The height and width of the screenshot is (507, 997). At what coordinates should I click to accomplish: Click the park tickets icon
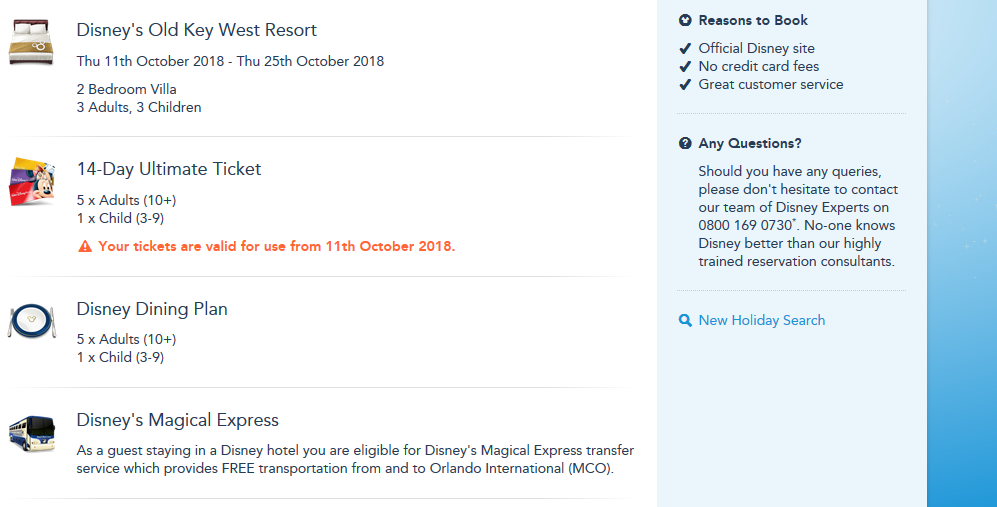[31, 182]
